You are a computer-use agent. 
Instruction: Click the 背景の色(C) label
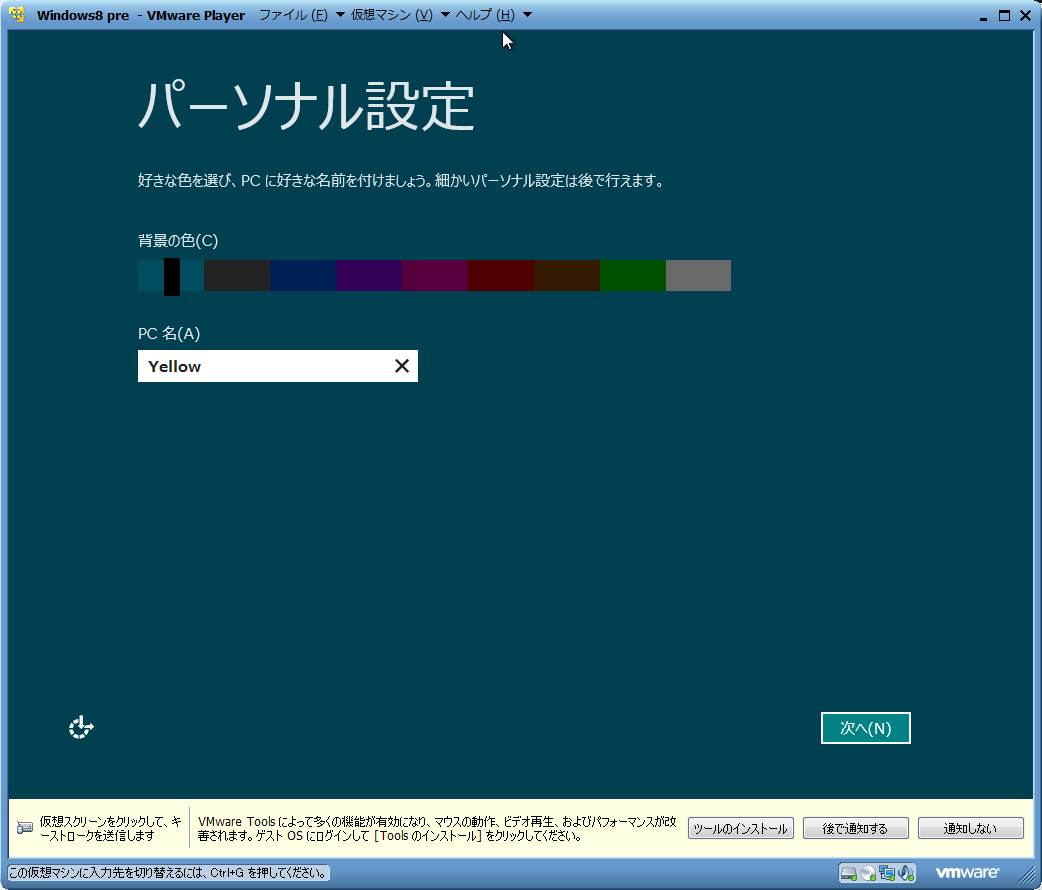178,241
